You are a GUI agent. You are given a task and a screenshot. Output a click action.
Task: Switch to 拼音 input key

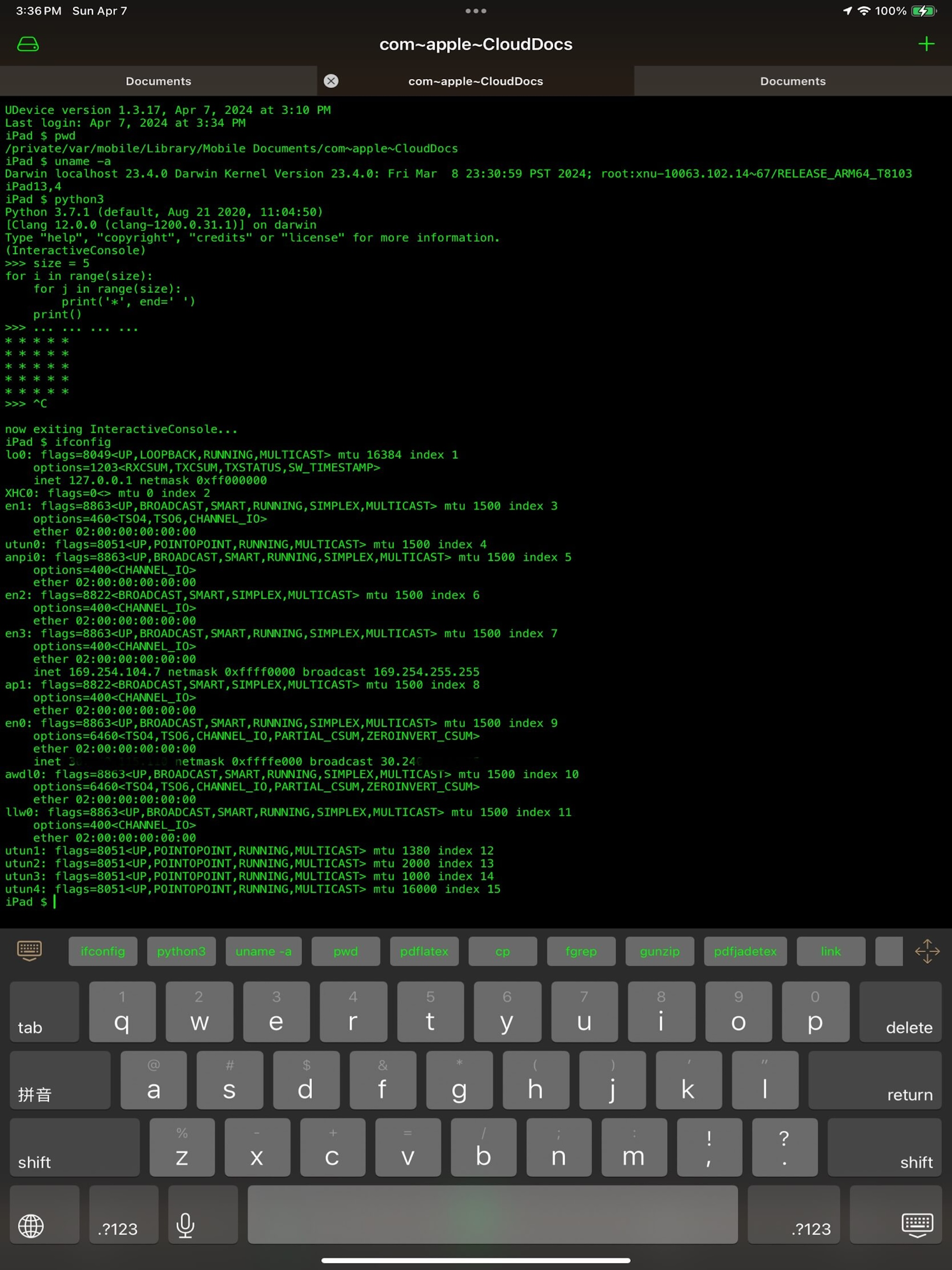(60, 1079)
